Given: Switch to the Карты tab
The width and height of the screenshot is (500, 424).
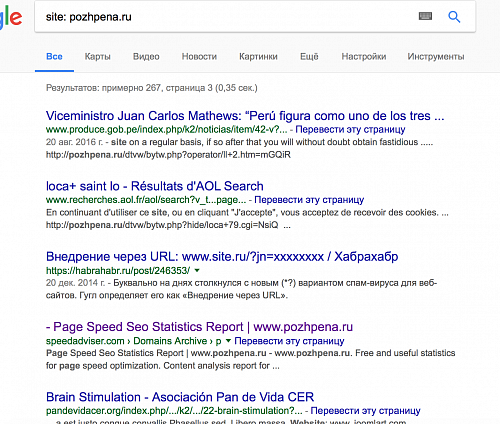Looking at the screenshot, I should [x=97, y=56].
